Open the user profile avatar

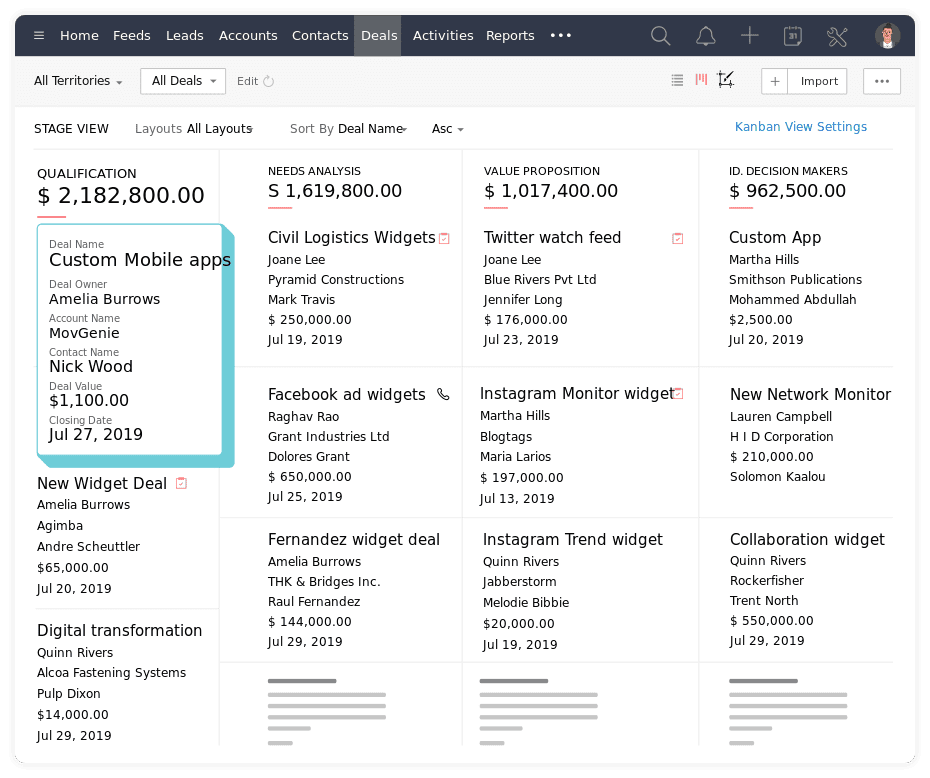pos(888,36)
